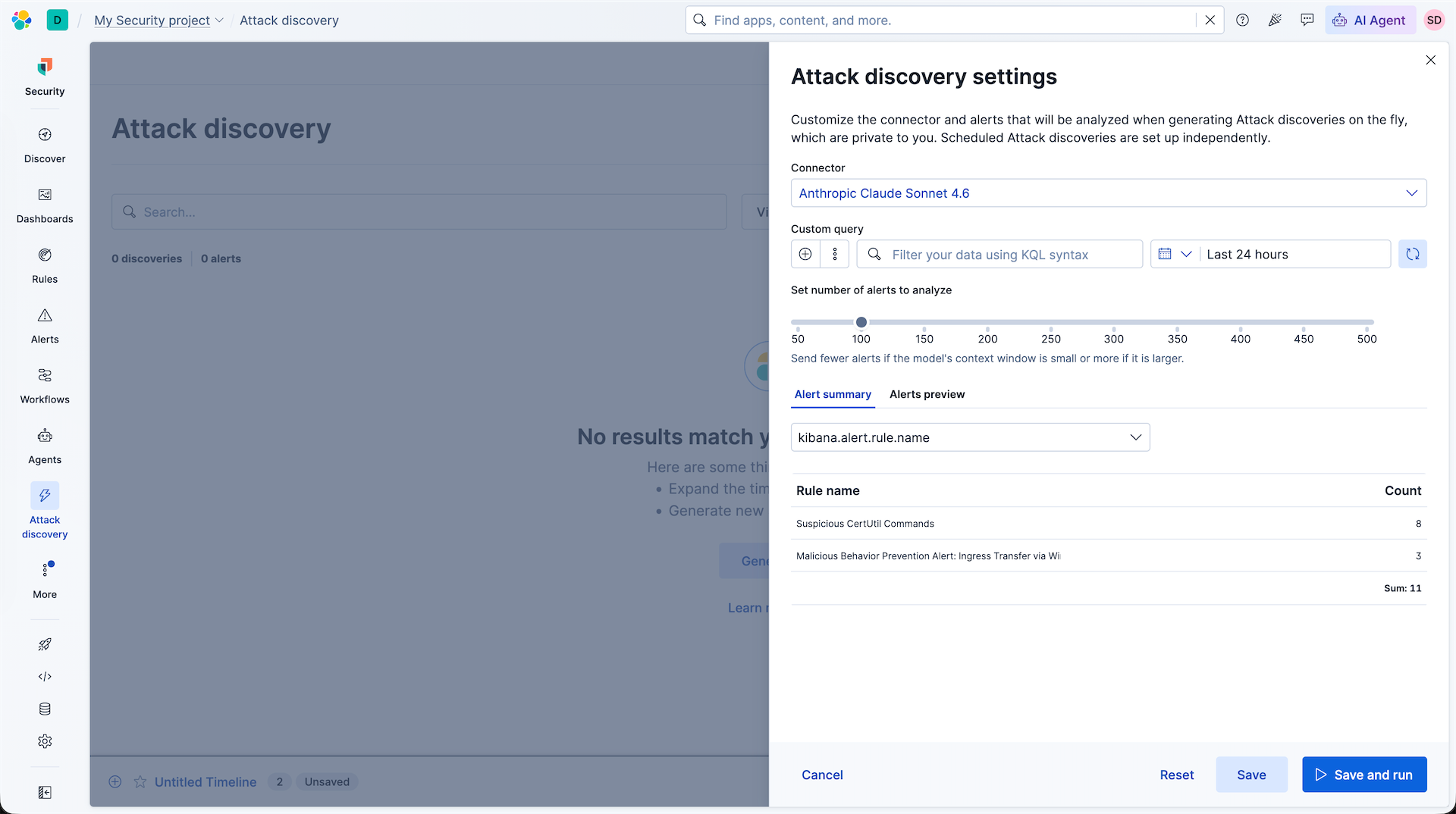Open Alerts in the sidebar
Viewport: 1456px width, 814px height.
tap(45, 326)
